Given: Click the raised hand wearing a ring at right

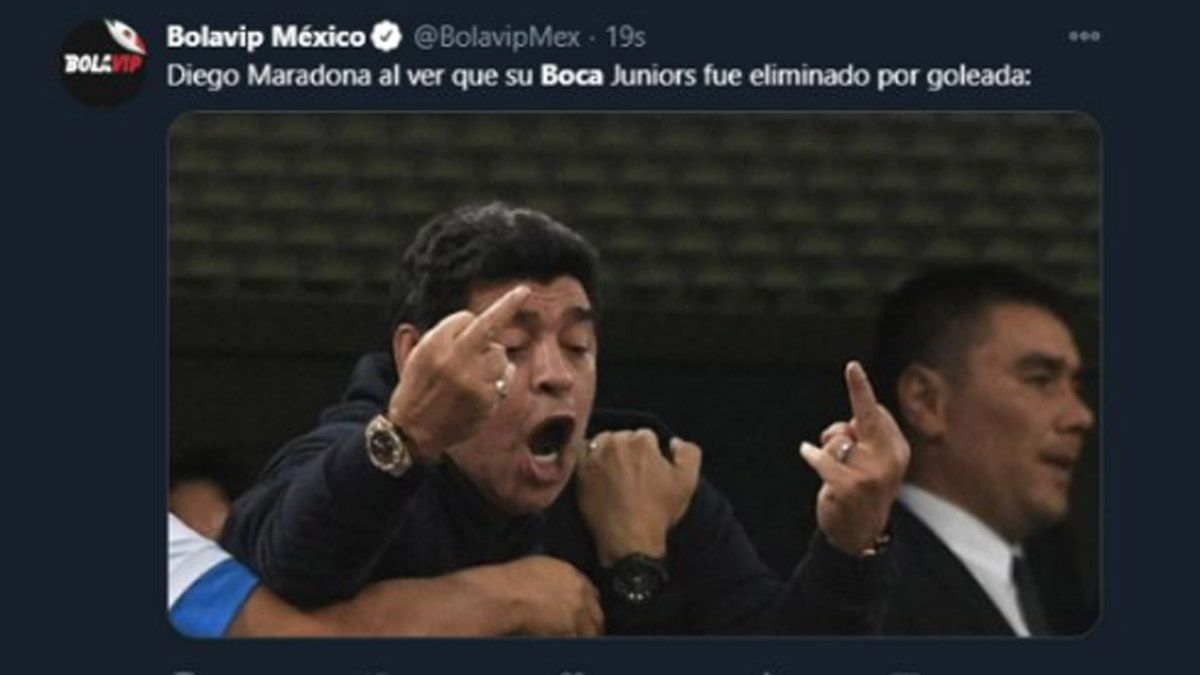Looking at the screenshot, I should click(853, 455).
